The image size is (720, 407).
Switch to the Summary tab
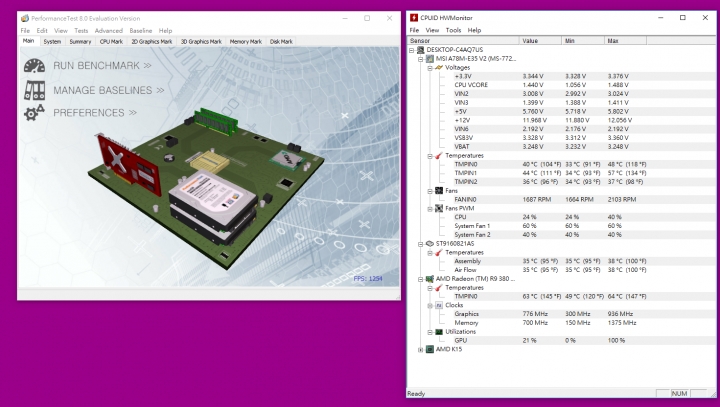pos(80,41)
